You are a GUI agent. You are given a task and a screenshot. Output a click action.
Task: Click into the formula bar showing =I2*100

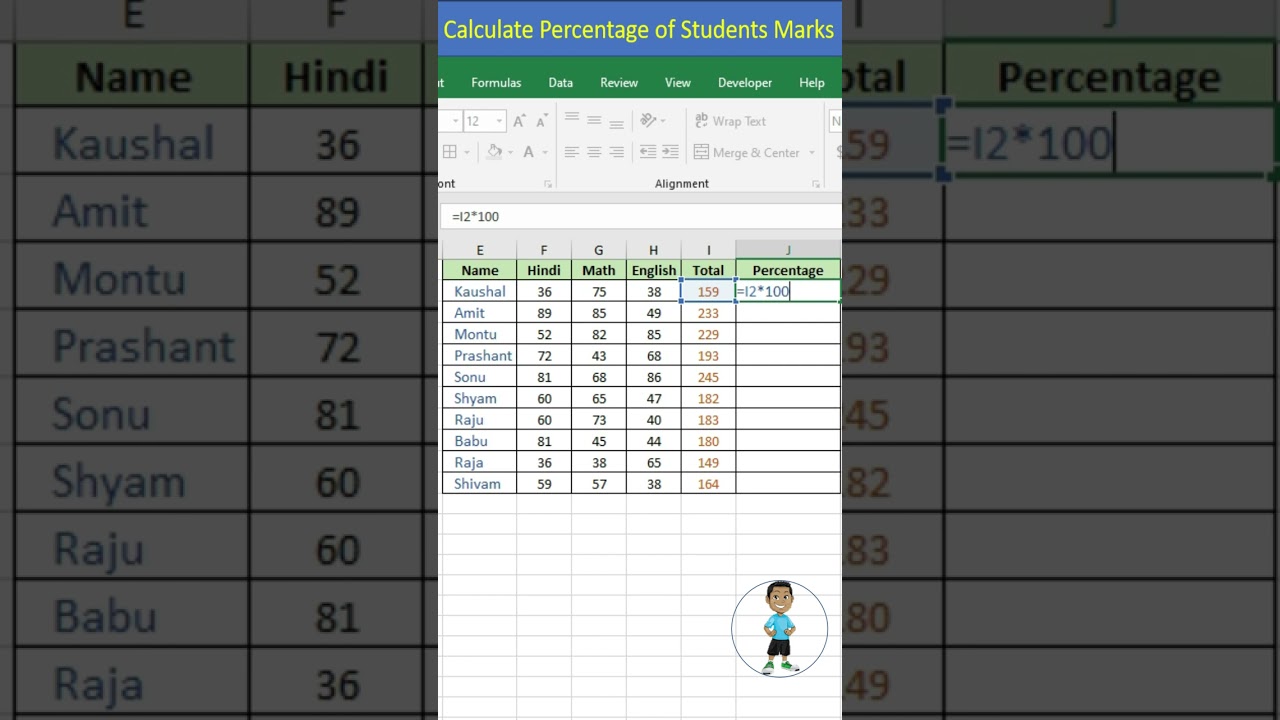pos(640,216)
